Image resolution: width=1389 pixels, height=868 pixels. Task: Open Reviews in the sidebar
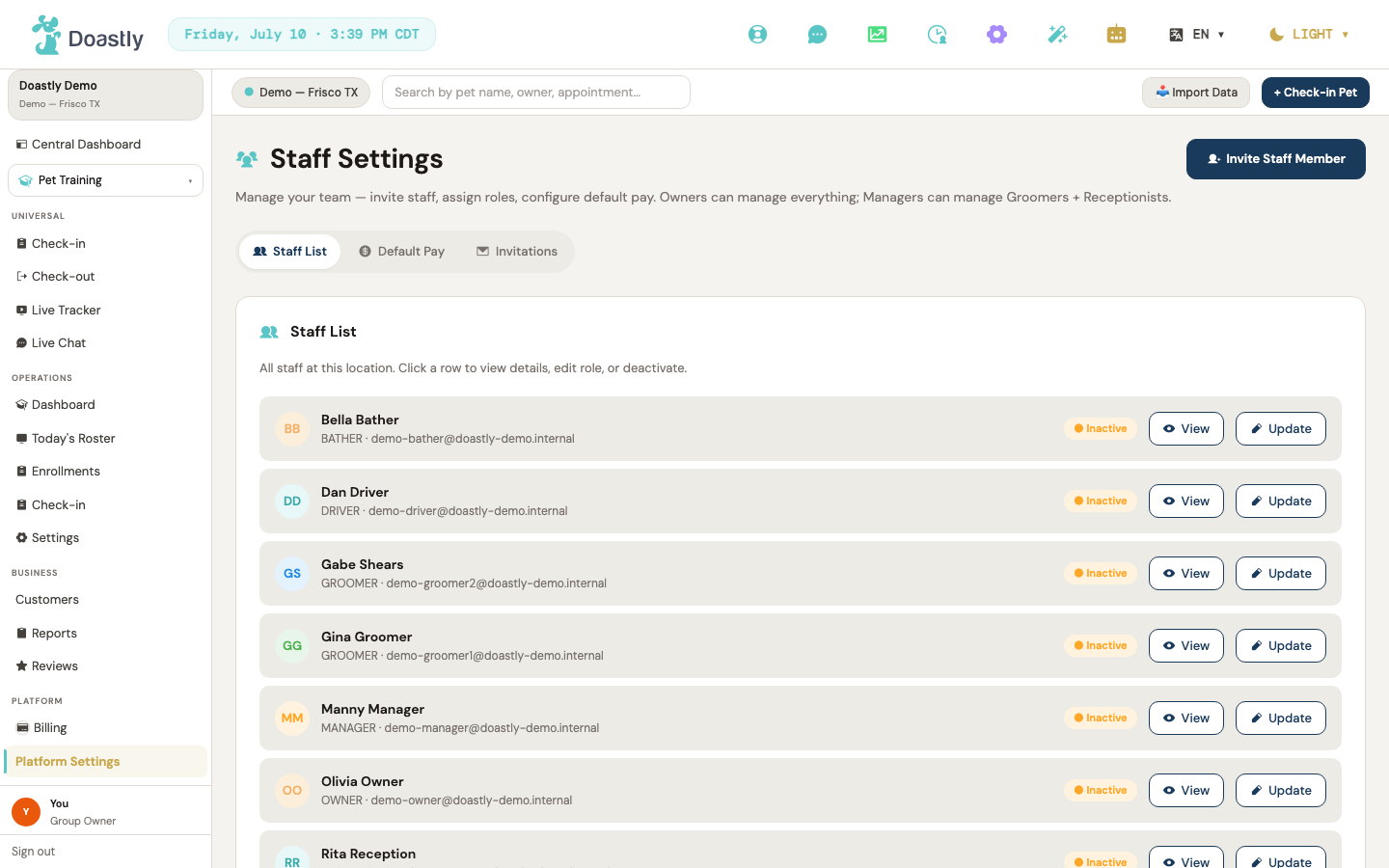tap(105, 666)
